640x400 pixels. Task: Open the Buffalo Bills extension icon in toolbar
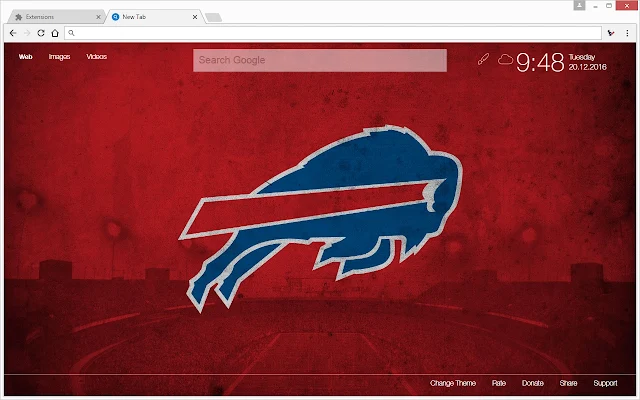[611, 33]
